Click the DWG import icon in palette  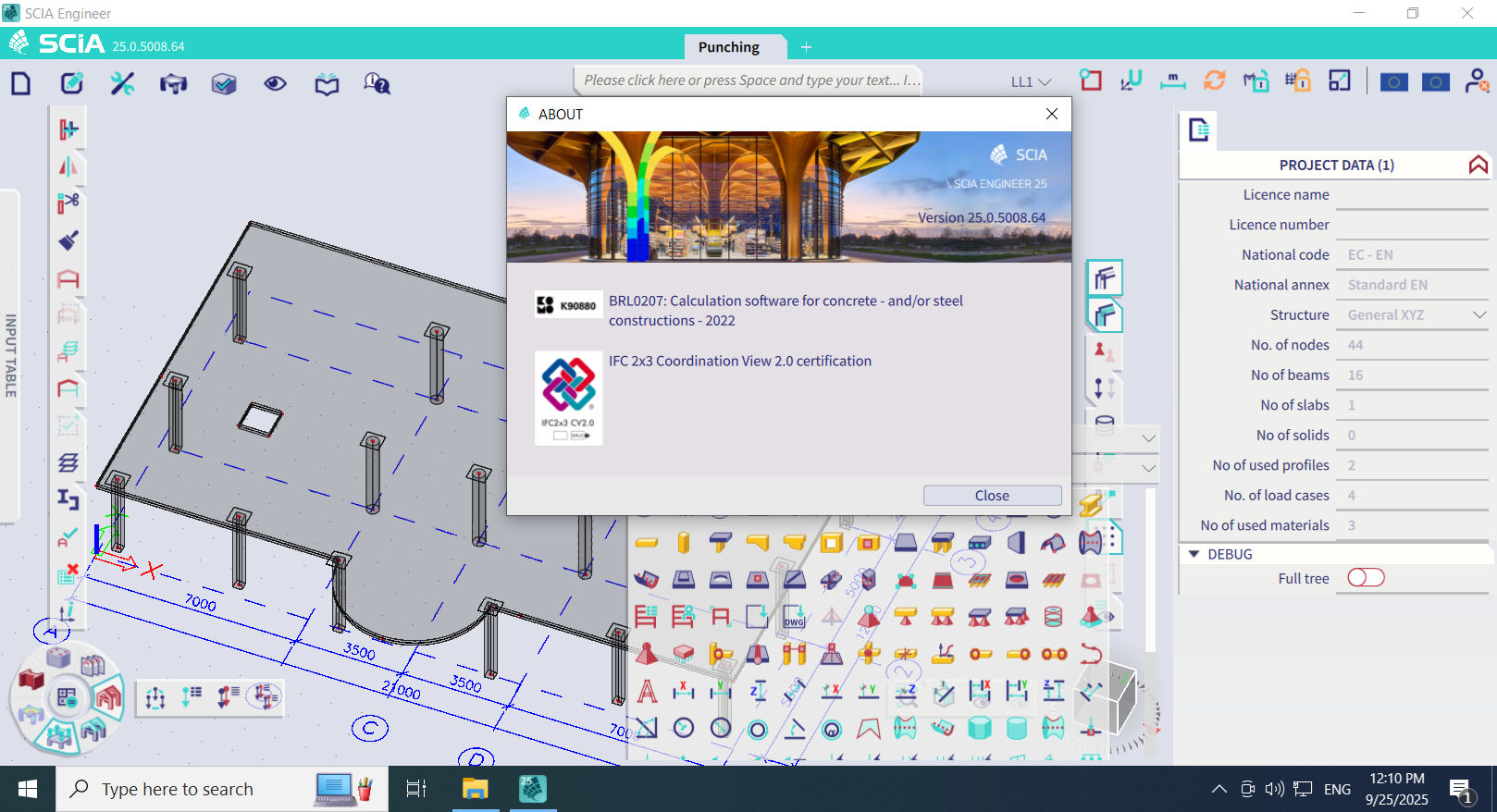point(794,617)
